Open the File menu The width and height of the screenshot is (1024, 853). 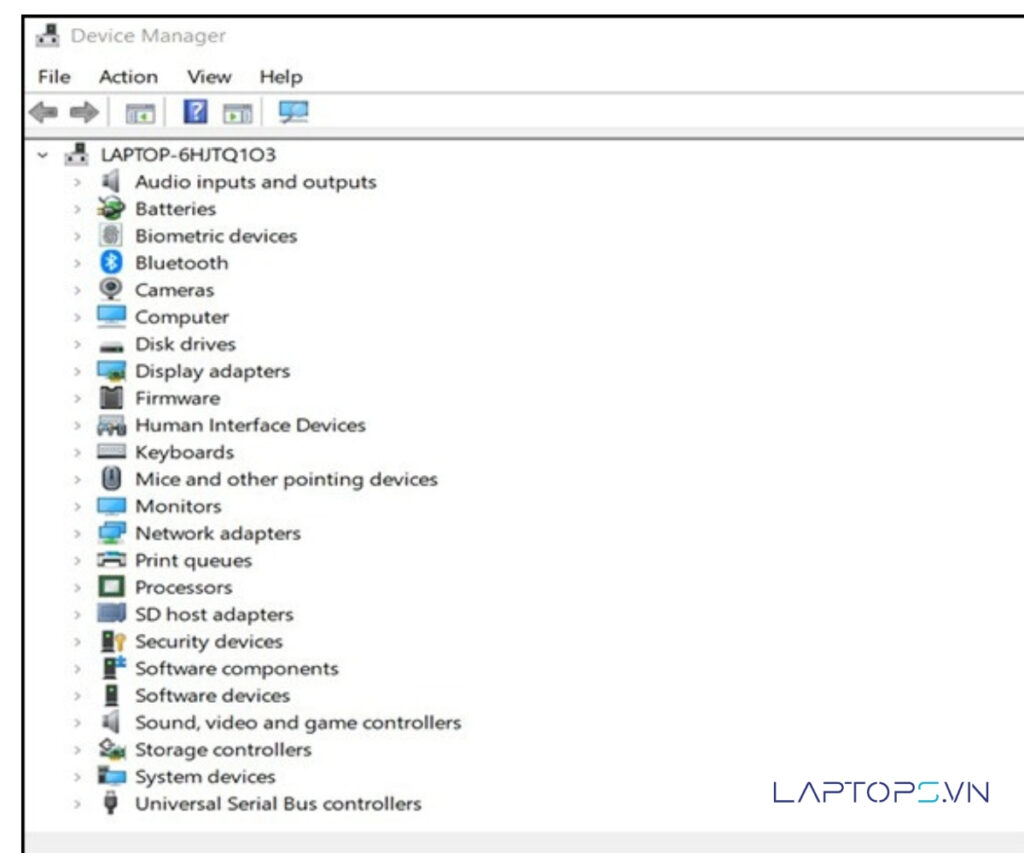53,77
